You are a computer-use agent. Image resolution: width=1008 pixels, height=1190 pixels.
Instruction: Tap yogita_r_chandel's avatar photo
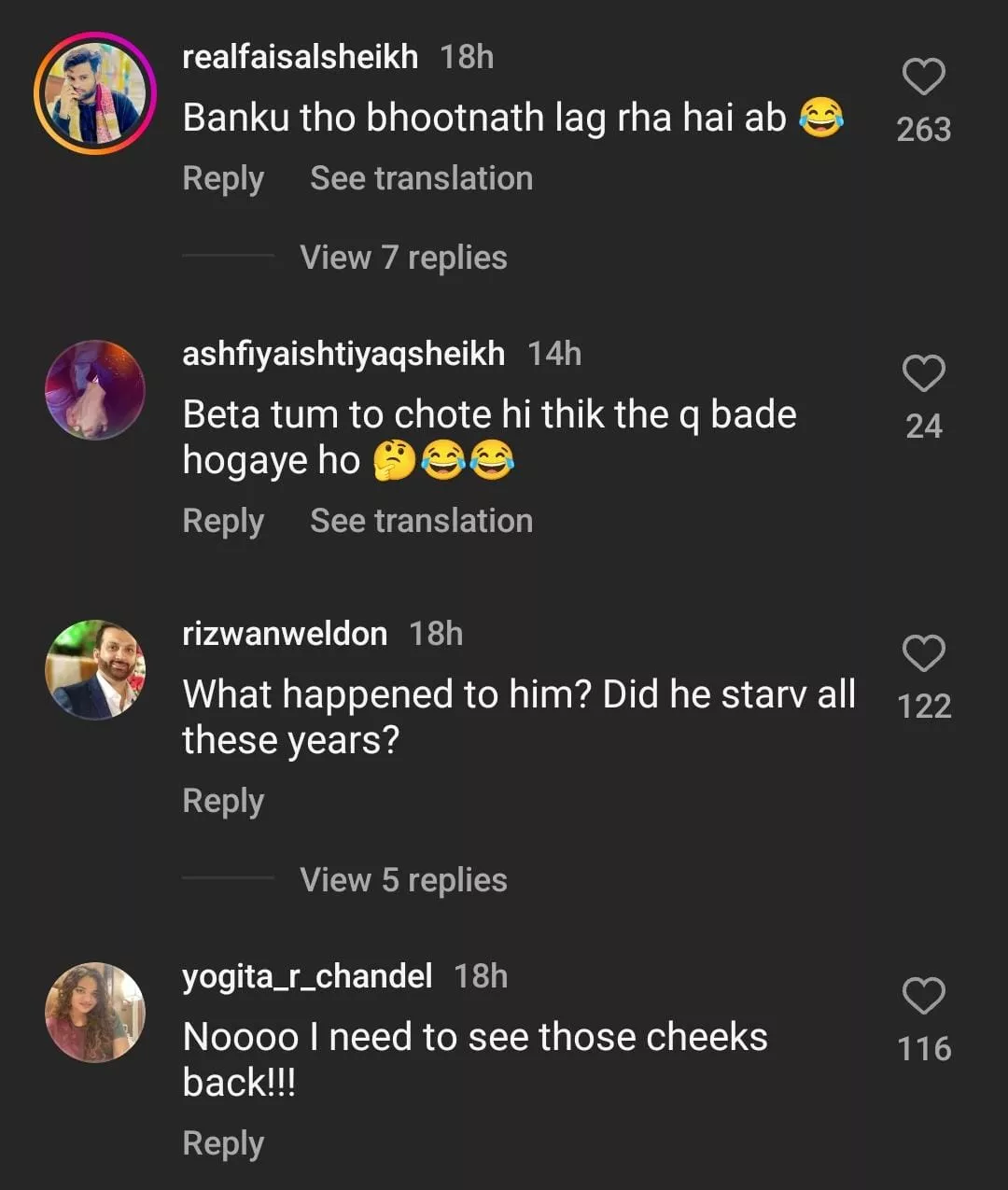pos(95,1013)
